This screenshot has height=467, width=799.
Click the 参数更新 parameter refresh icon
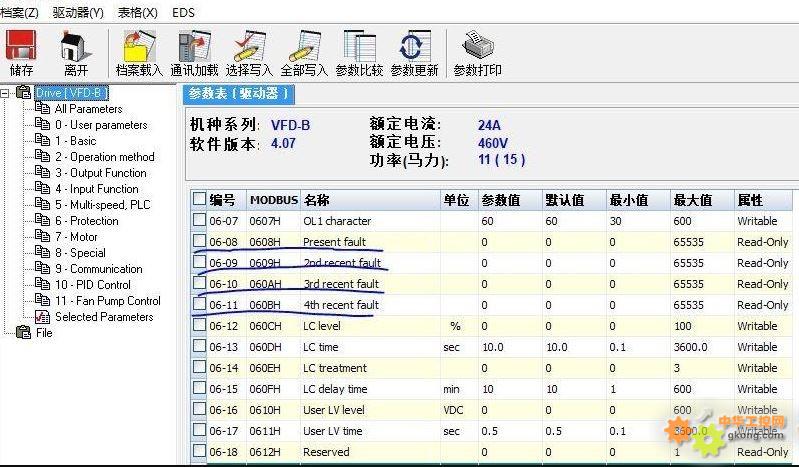point(413,46)
